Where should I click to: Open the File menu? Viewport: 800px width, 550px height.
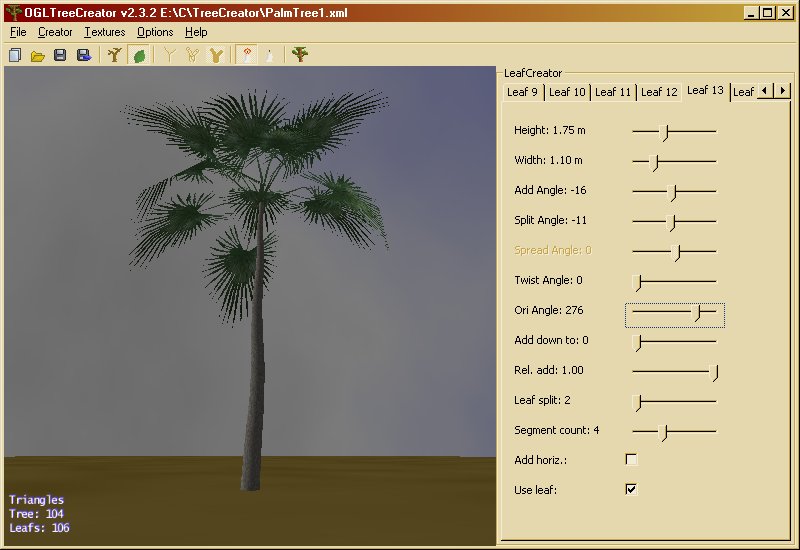[18, 32]
